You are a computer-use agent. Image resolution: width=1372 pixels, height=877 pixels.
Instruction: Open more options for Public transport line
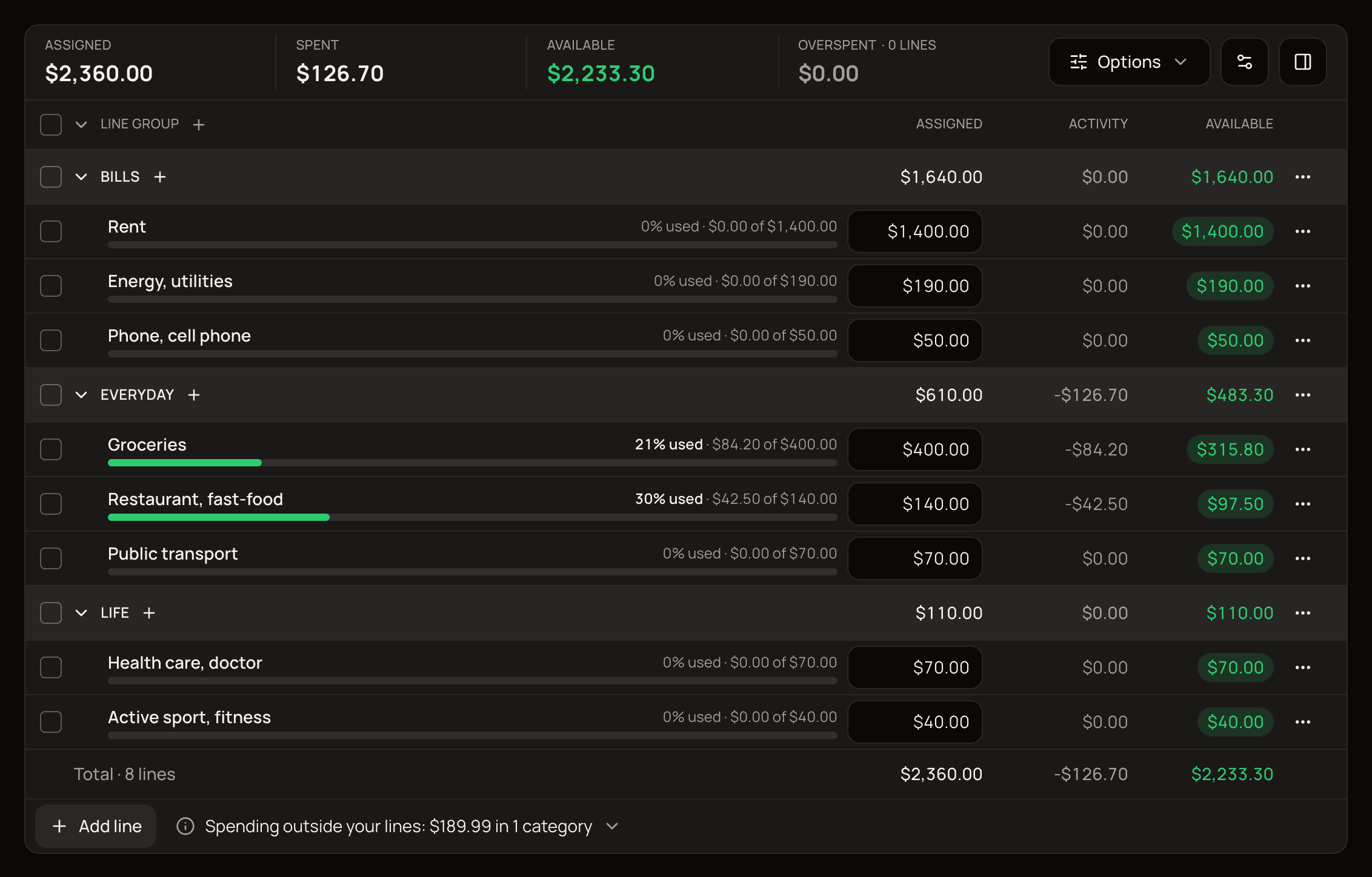click(x=1303, y=558)
